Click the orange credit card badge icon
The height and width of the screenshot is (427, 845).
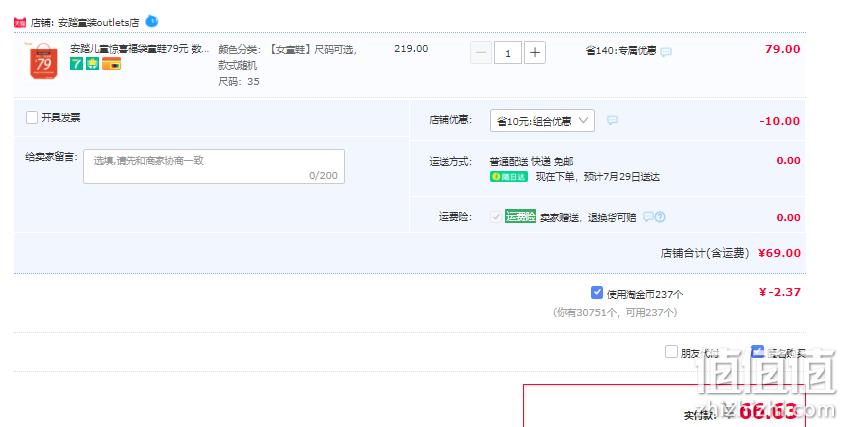click(x=112, y=64)
